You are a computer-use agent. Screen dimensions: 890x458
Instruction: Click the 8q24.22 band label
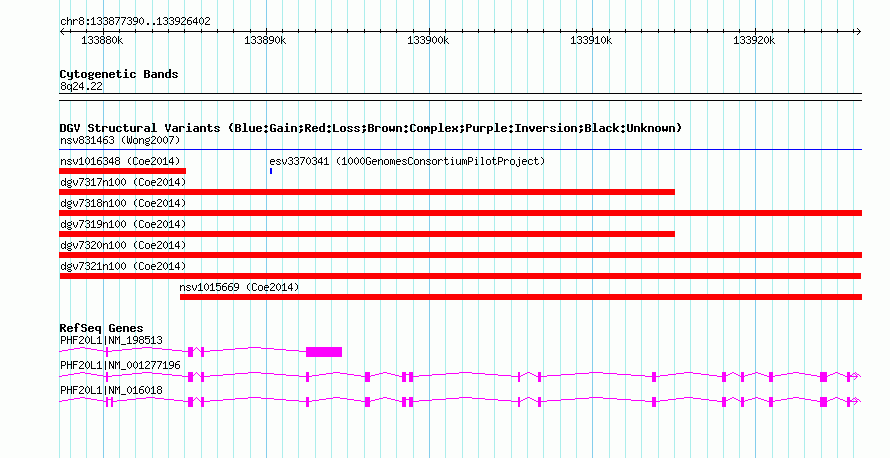coord(81,86)
